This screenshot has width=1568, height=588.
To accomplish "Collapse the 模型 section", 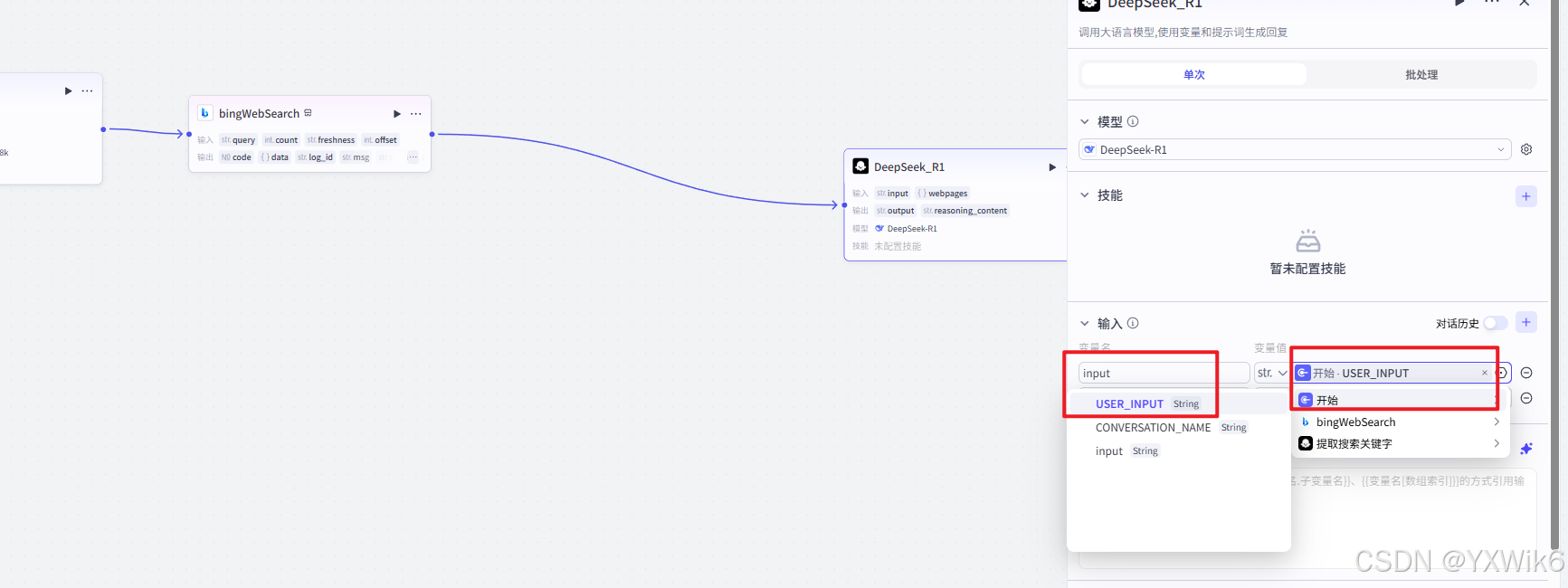I will [x=1085, y=121].
